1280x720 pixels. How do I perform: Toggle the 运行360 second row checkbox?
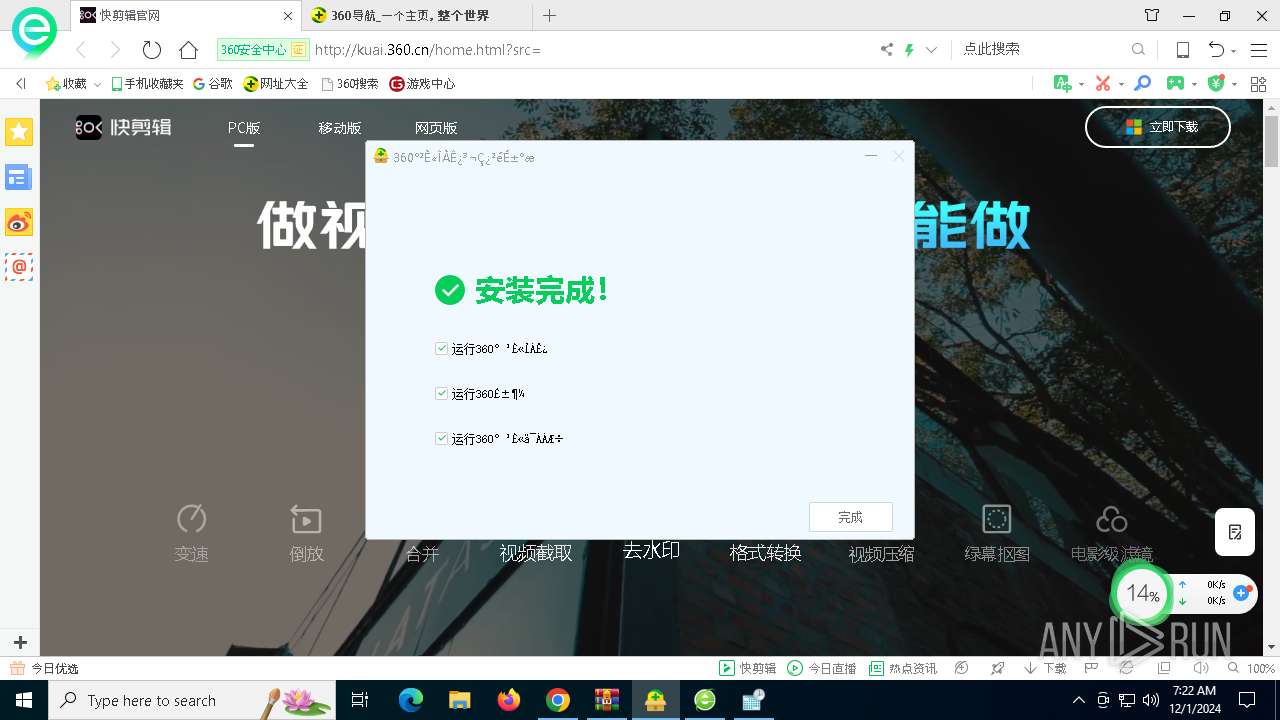441,394
